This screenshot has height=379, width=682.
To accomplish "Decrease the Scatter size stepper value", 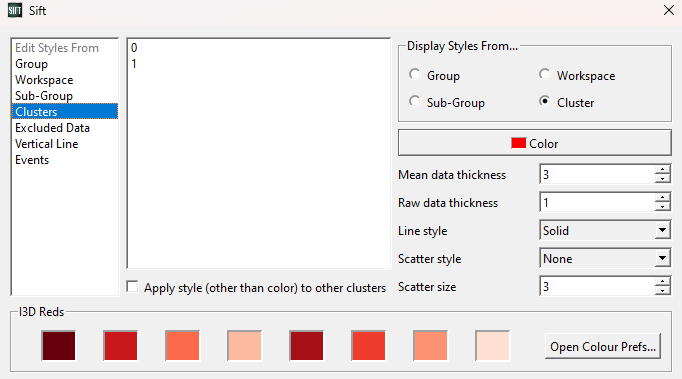I will (662, 291).
